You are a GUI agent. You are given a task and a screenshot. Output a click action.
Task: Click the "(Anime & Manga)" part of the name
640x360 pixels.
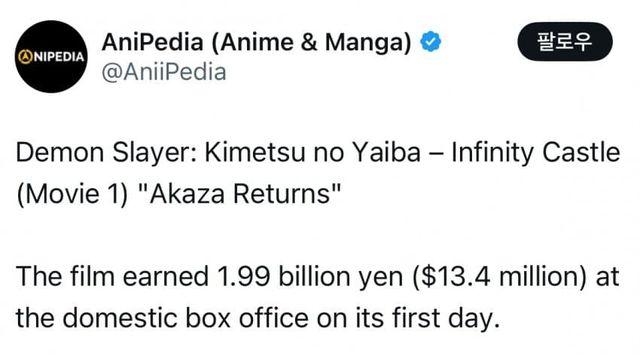point(311,42)
